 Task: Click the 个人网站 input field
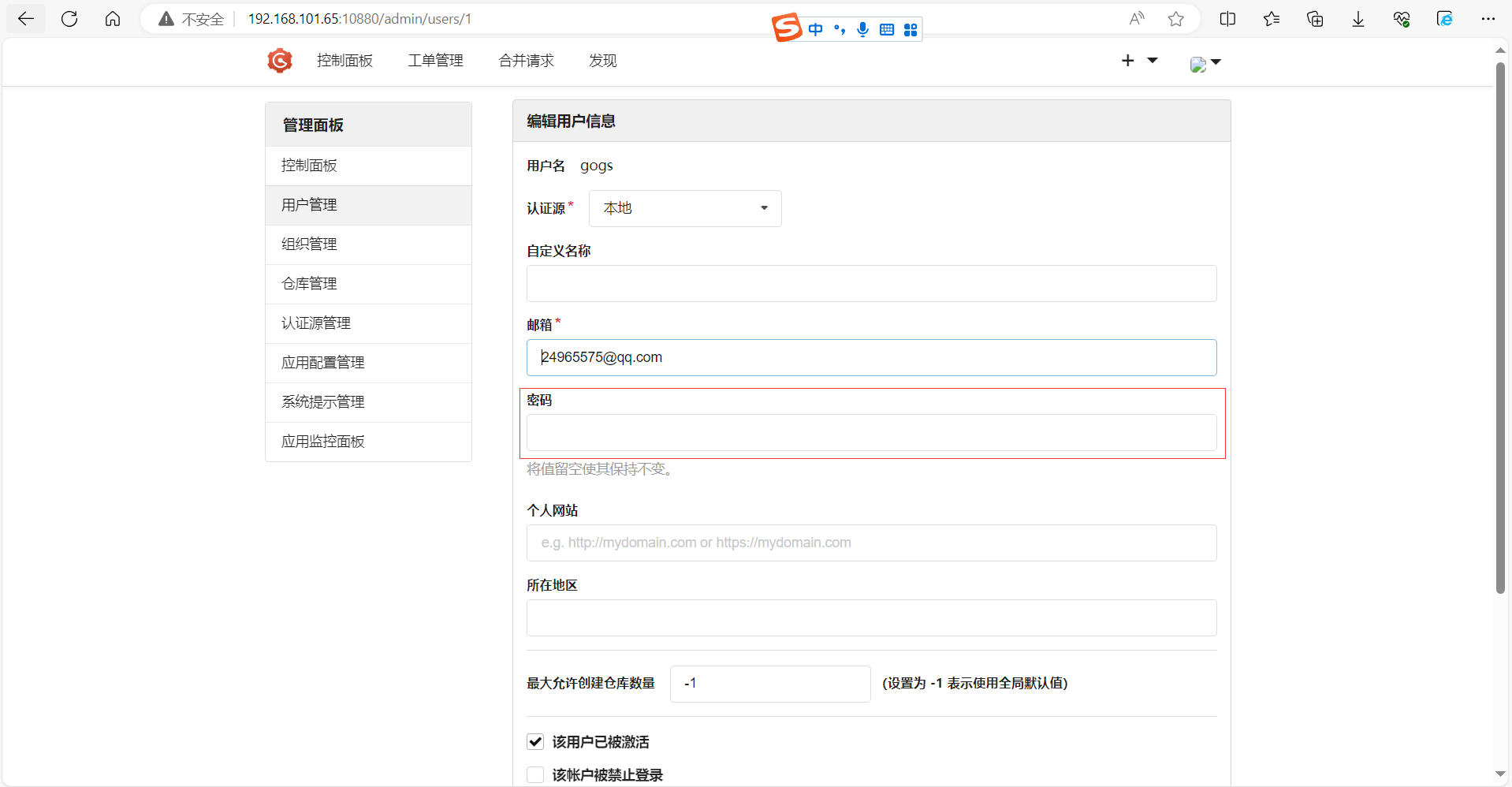point(871,543)
